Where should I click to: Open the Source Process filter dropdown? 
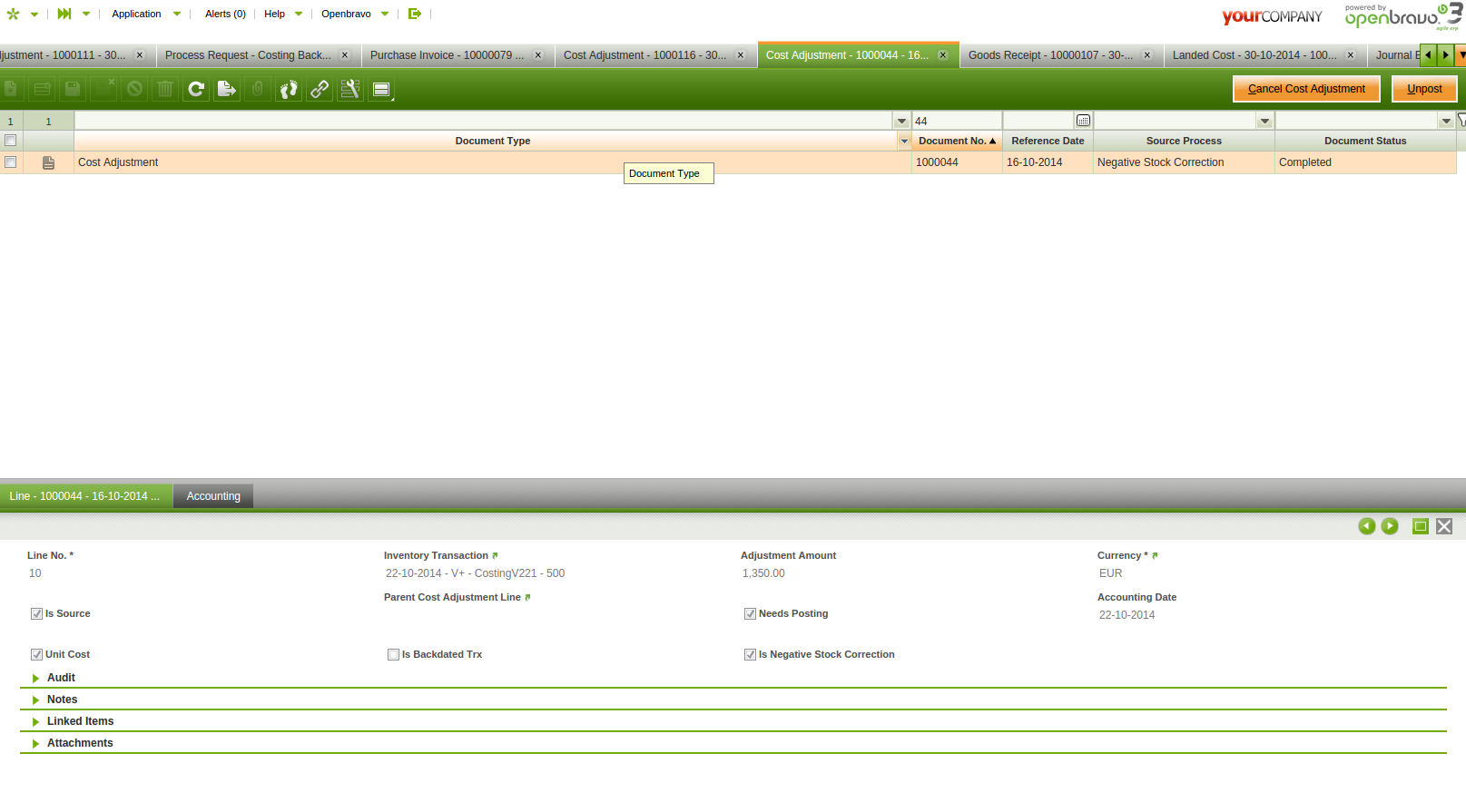pos(1264,121)
